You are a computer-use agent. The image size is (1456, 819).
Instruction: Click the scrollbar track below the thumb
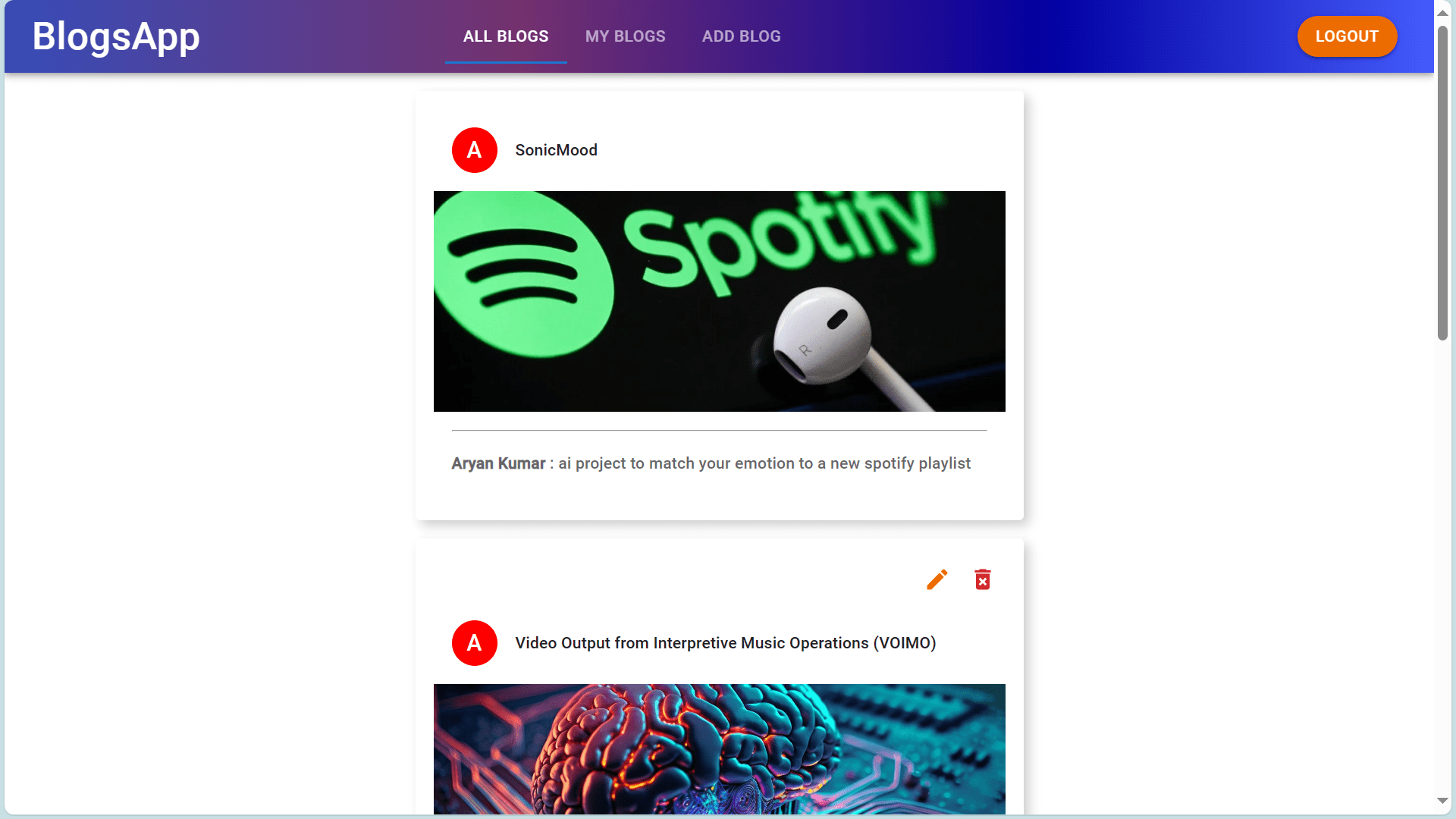(x=1442, y=569)
